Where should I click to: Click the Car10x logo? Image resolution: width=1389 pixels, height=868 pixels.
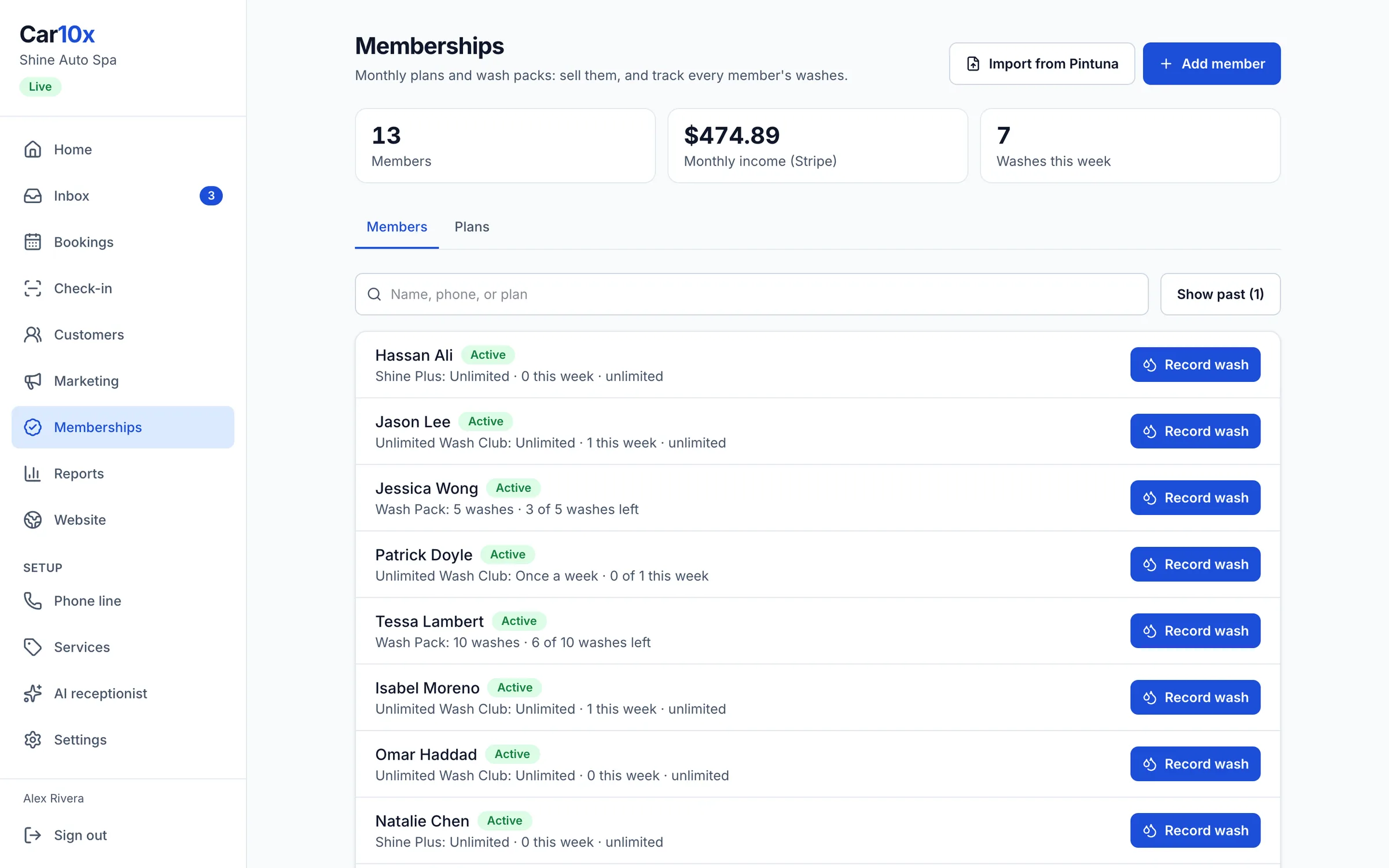click(57, 34)
